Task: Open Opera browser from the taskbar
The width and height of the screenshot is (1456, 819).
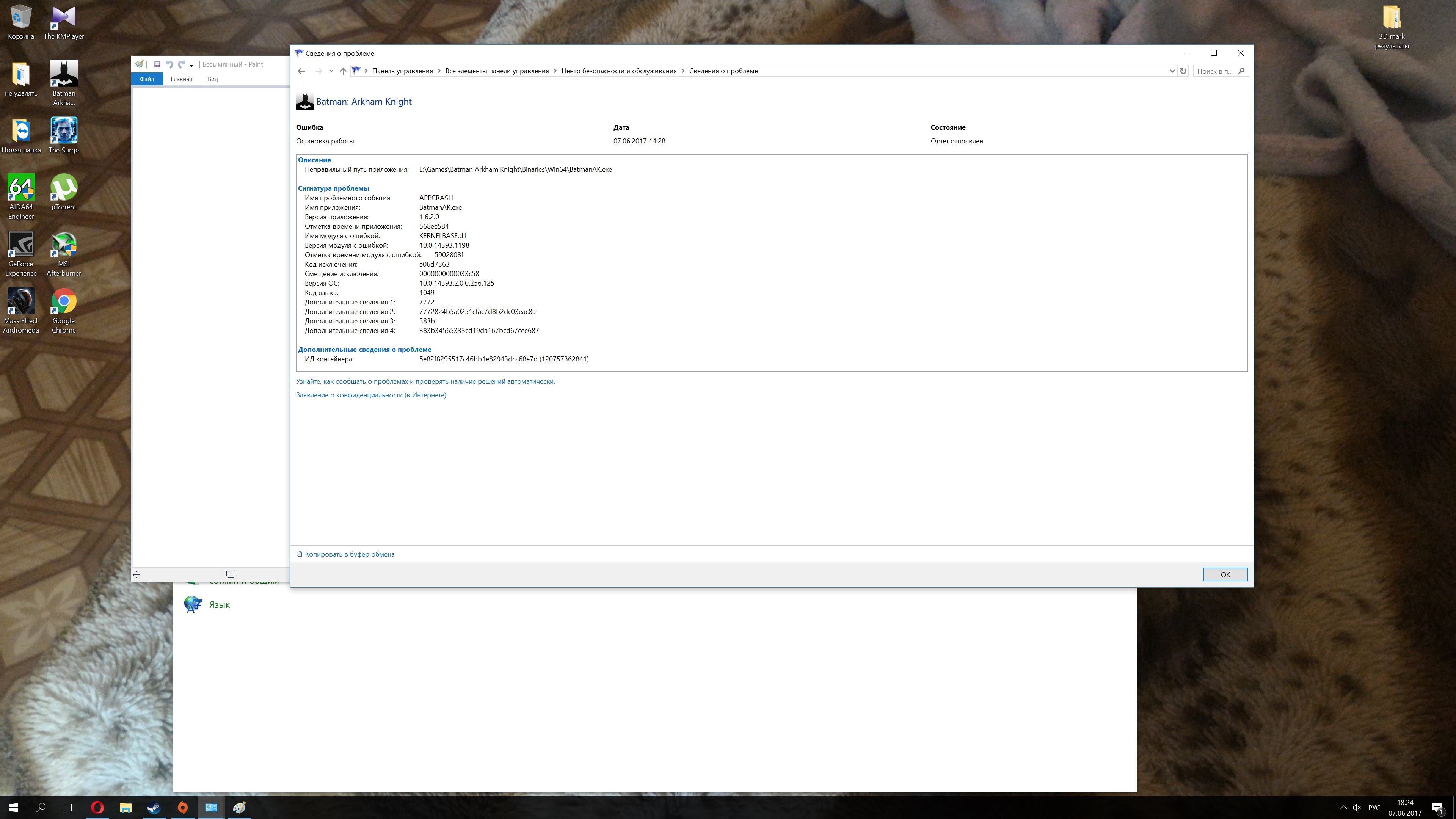Action: point(97,808)
